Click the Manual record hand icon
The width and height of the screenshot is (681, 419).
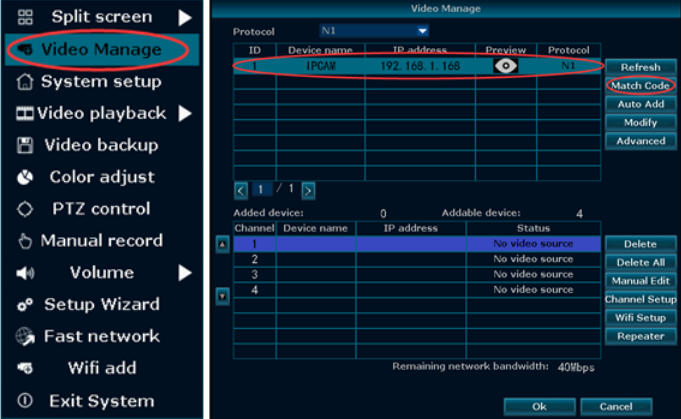(x=26, y=241)
